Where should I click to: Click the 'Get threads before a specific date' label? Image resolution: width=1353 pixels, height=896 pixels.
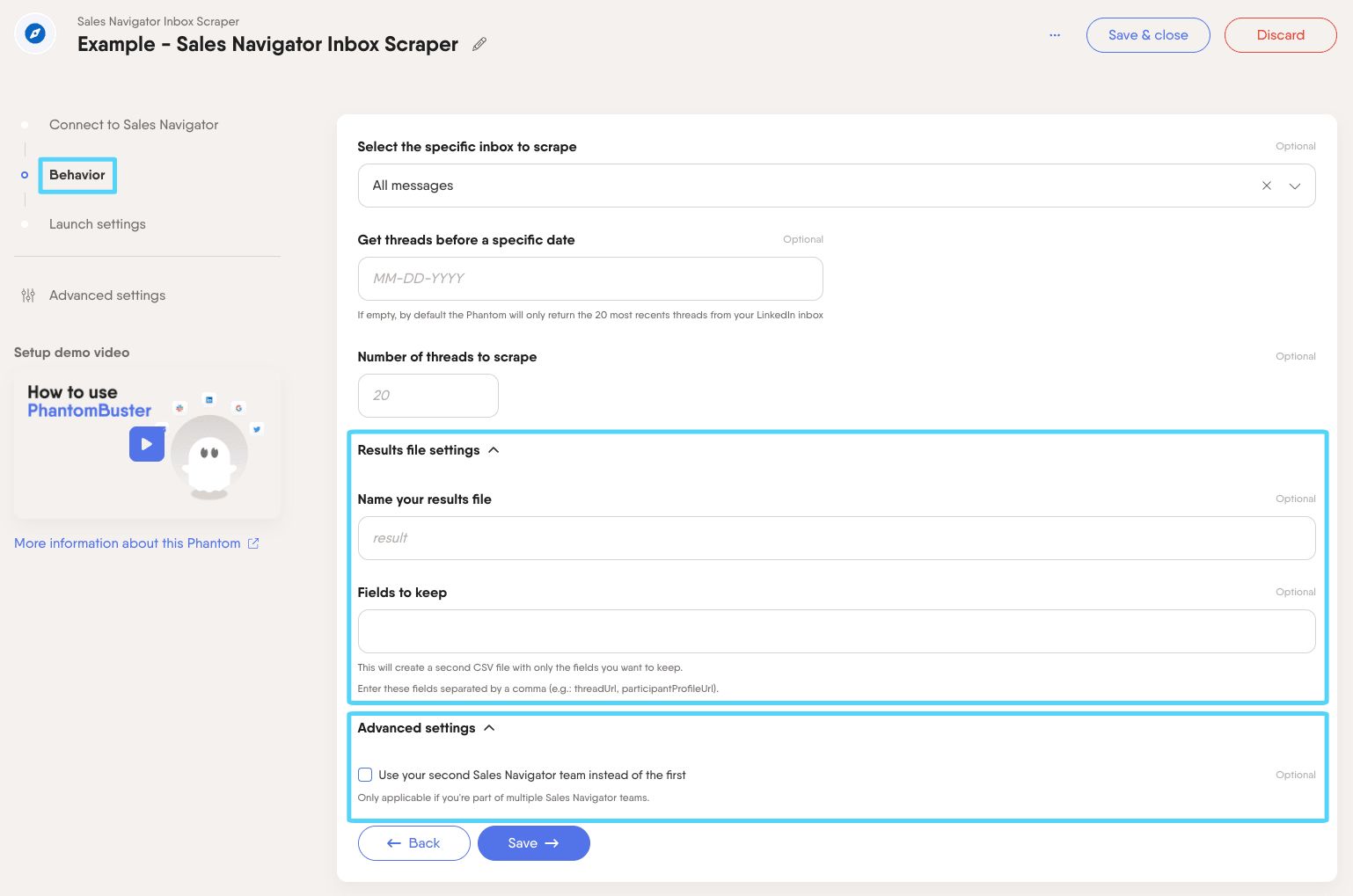(466, 240)
